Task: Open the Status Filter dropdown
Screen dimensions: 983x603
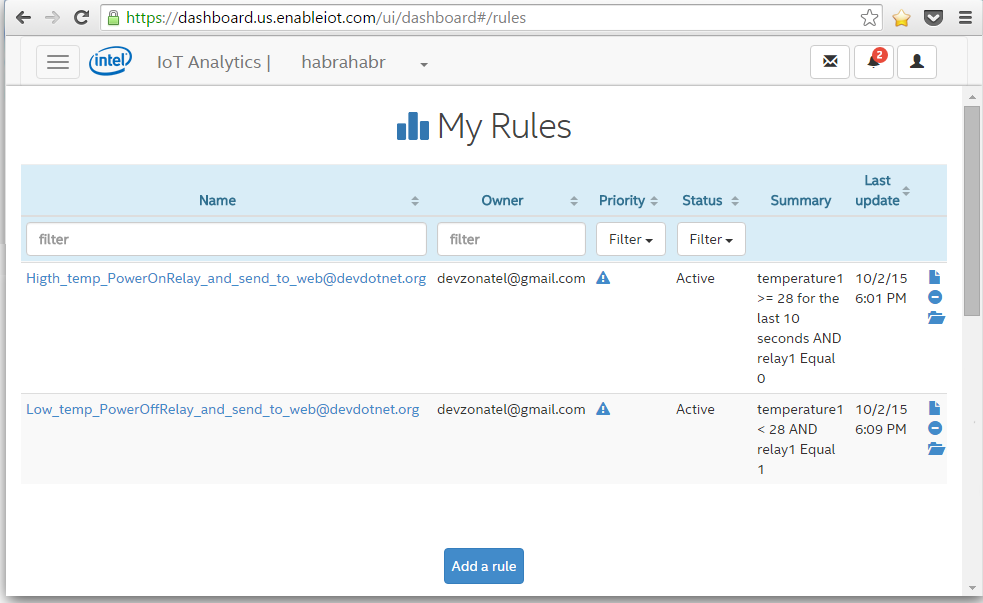Action: [711, 239]
